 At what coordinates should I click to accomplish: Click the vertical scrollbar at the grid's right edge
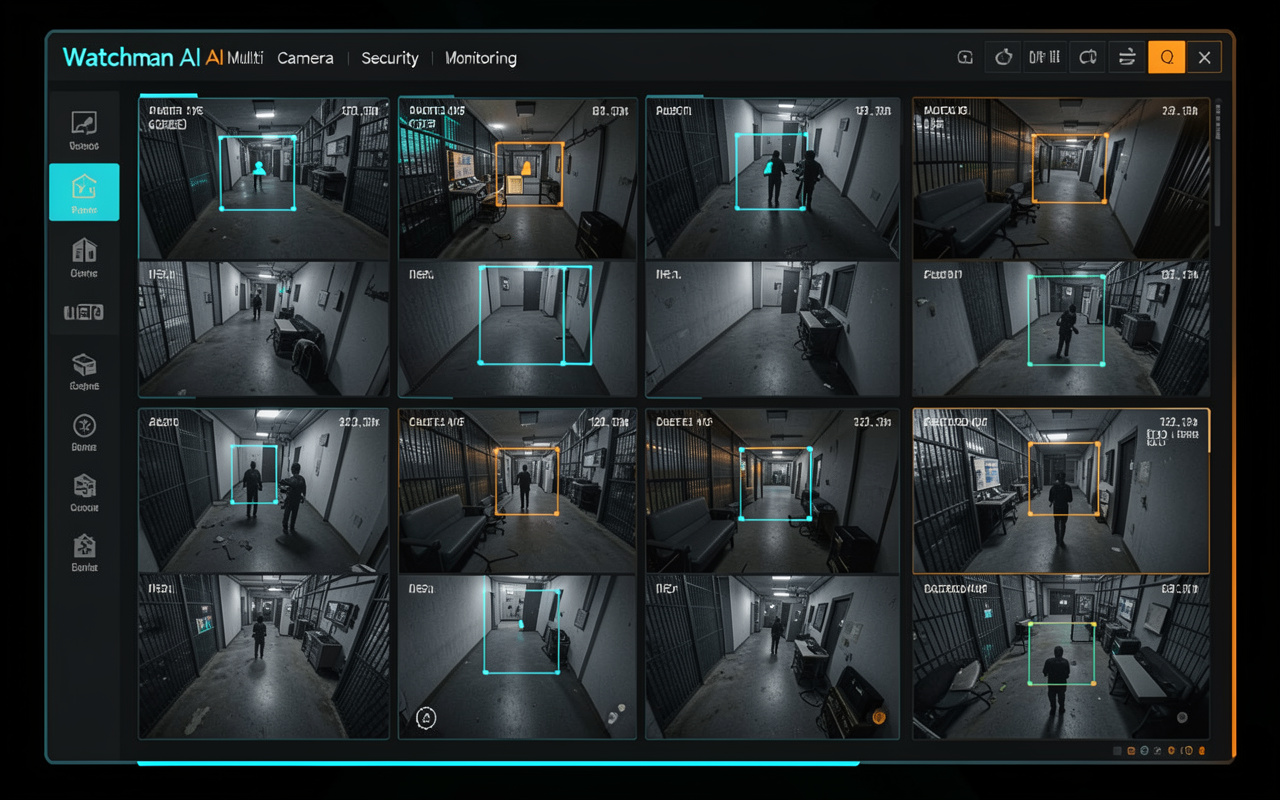point(1217,165)
